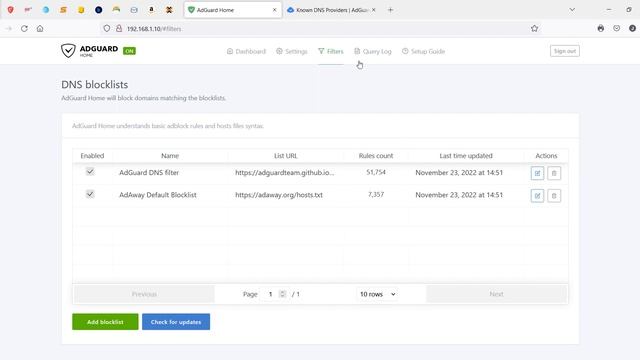The image size is (640, 360).
Task: Delete the AdGuard DNS filter entry
Action: click(x=554, y=173)
